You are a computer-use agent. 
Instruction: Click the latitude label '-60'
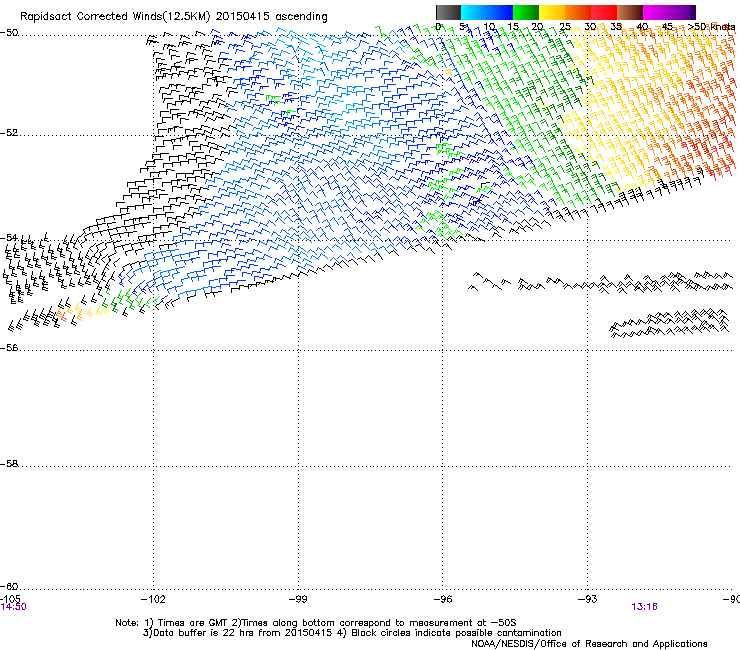point(9,587)
